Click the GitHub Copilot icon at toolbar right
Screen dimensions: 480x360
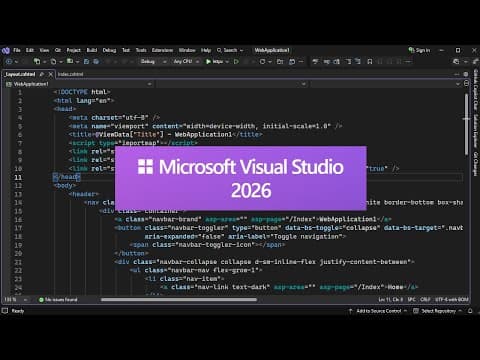pos(456,62)
